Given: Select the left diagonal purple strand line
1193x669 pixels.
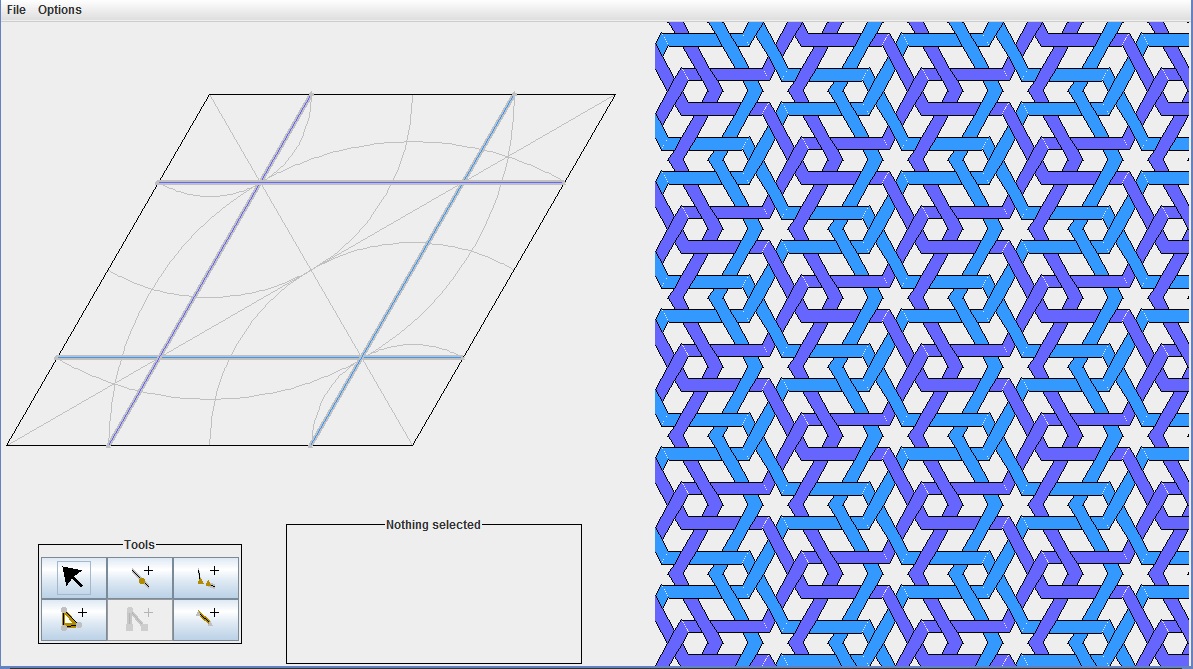Looking at the screenshot, I should click(209, 270).
